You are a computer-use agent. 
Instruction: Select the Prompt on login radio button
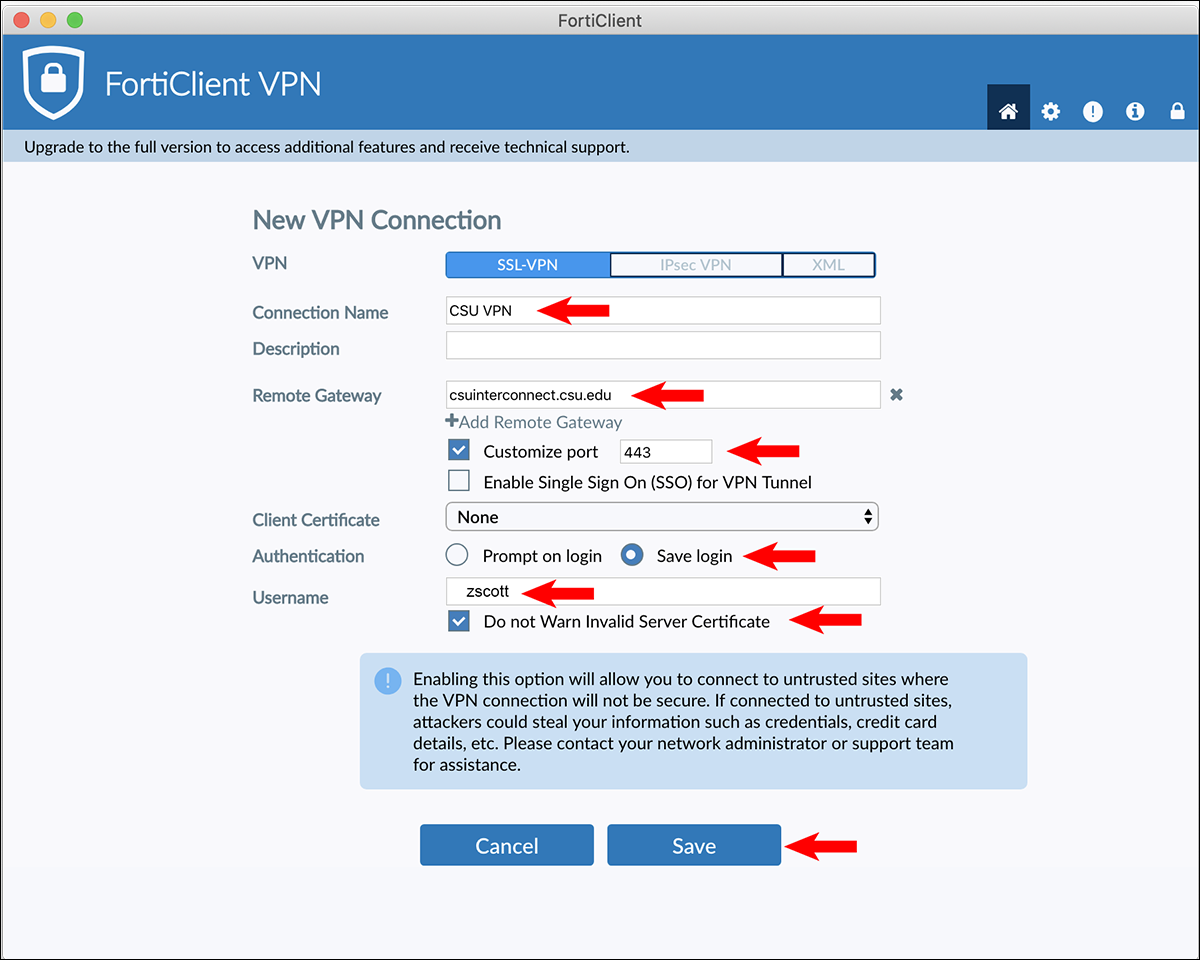(x=457, y=555)
